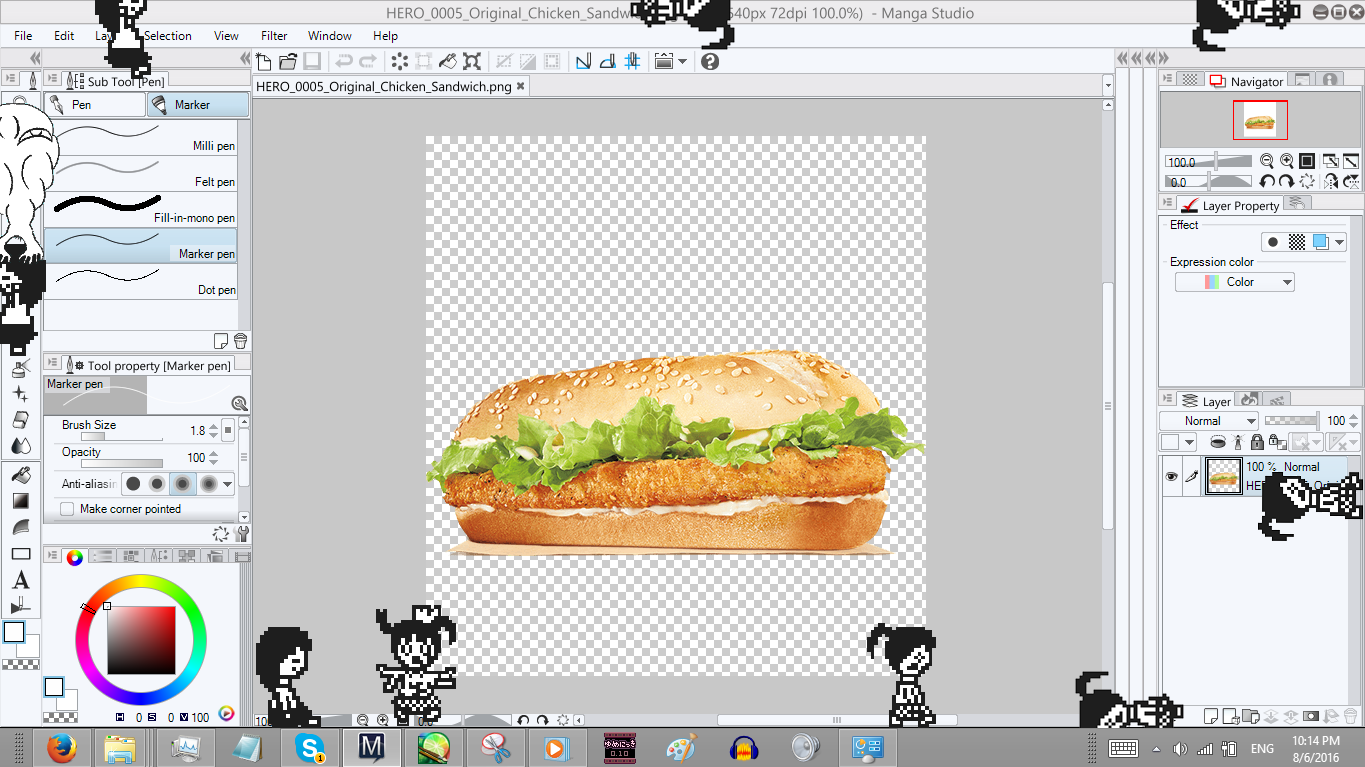Open the Help question-mark icon
Image resolution: width=1365 pixels, height=767 pixels.
tap(710, 61)
